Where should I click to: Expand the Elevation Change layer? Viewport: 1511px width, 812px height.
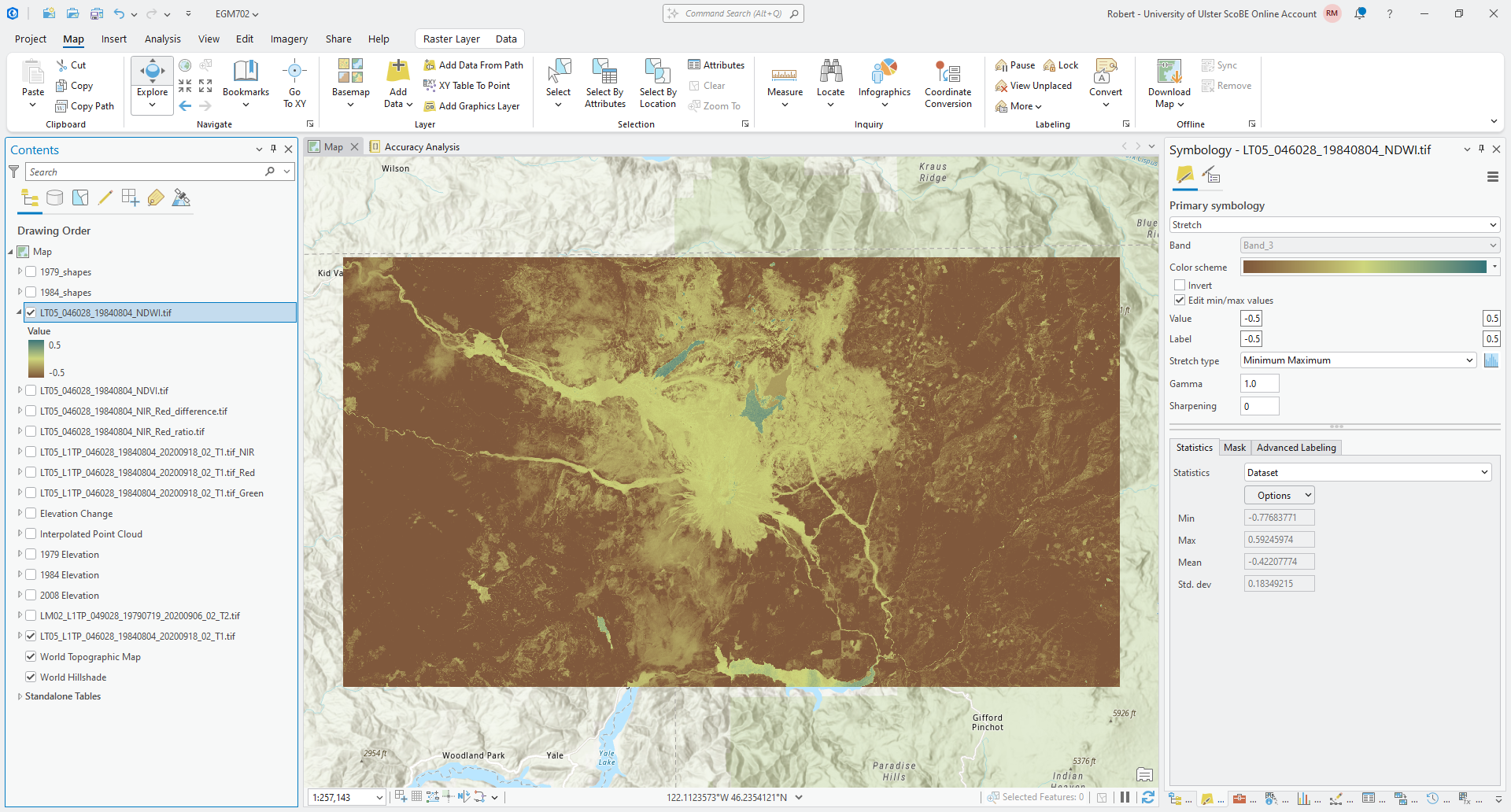tap(20, 513)
